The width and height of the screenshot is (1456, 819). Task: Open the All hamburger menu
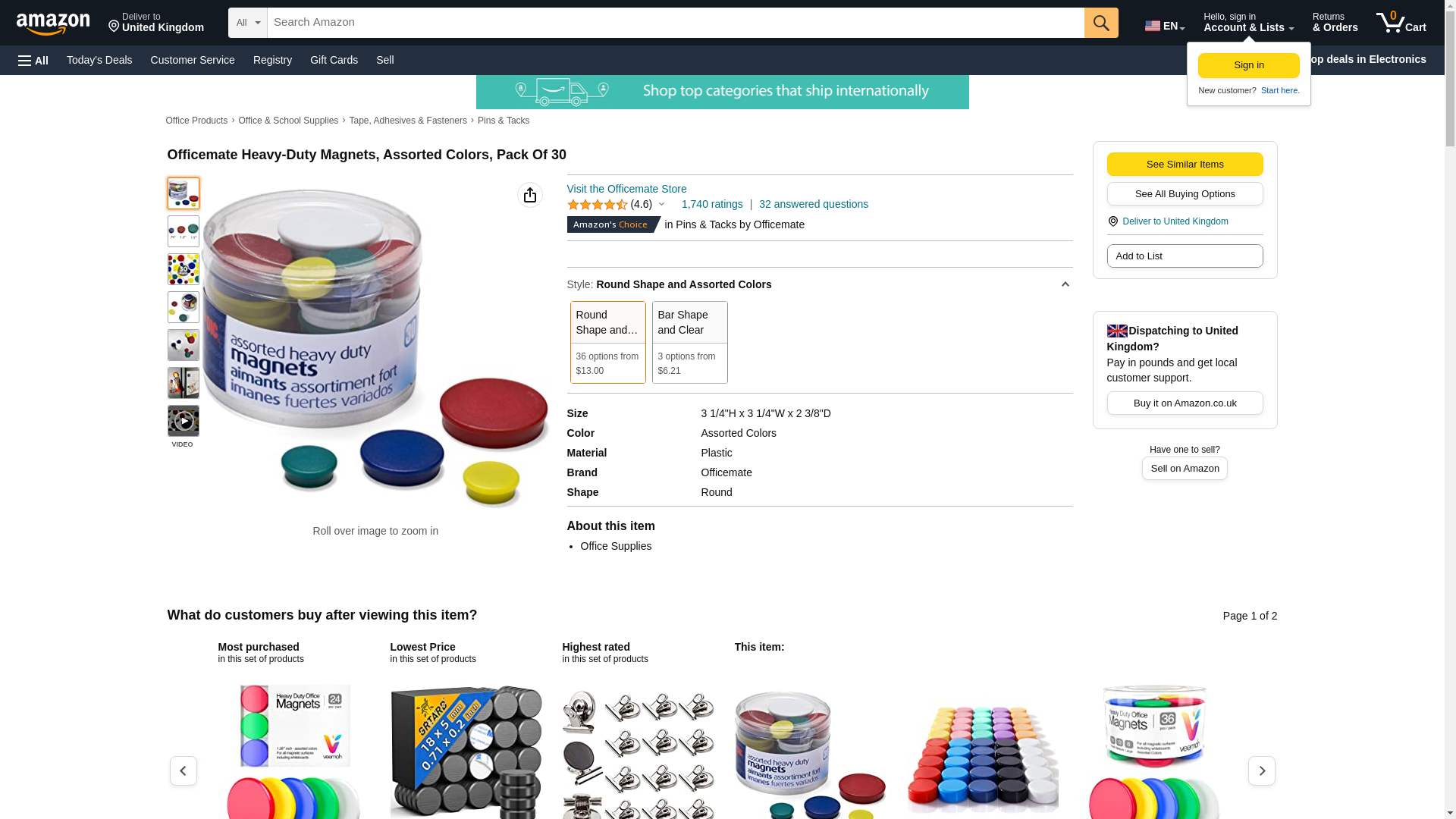(33, 61)
